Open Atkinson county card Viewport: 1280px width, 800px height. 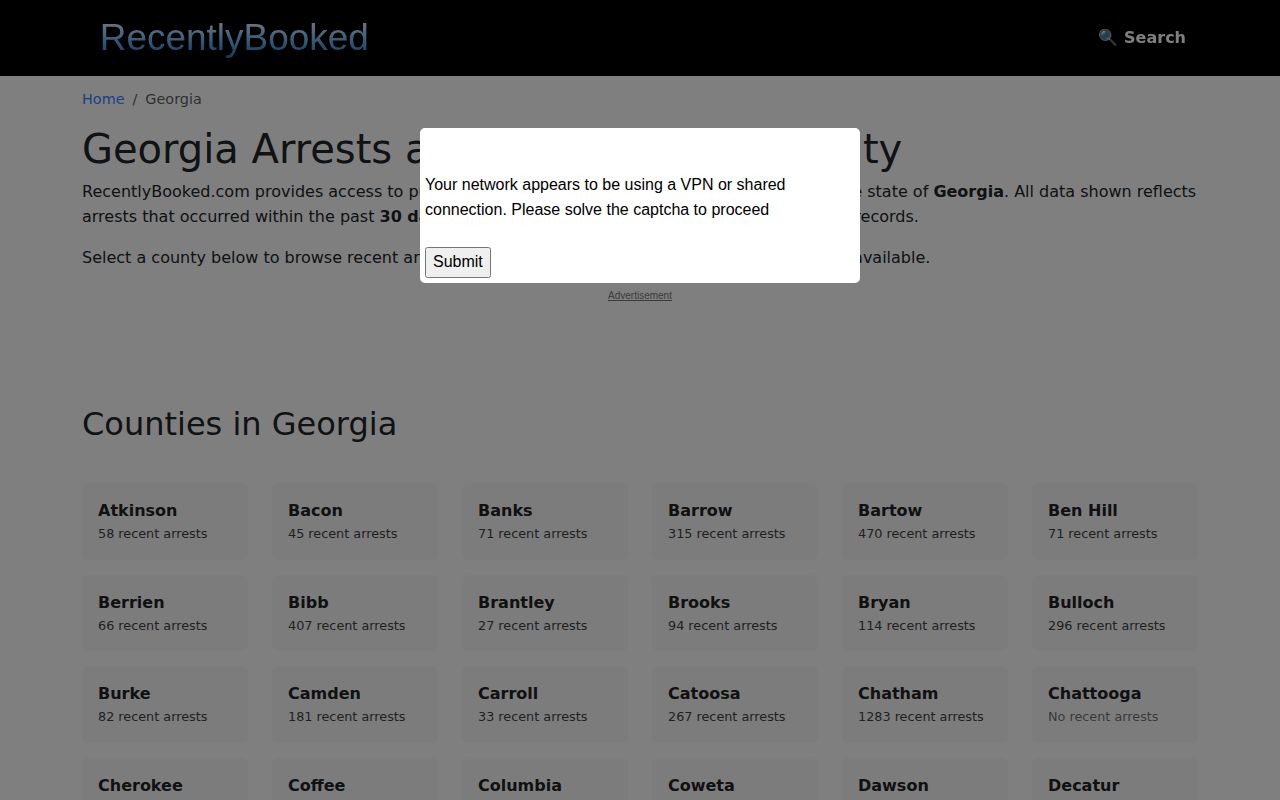(165, 521)
